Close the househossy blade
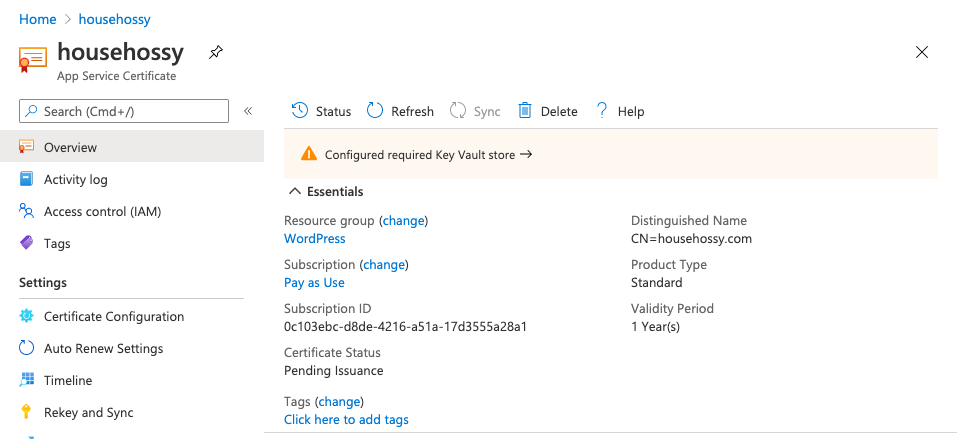 click(x=922, y=53)
